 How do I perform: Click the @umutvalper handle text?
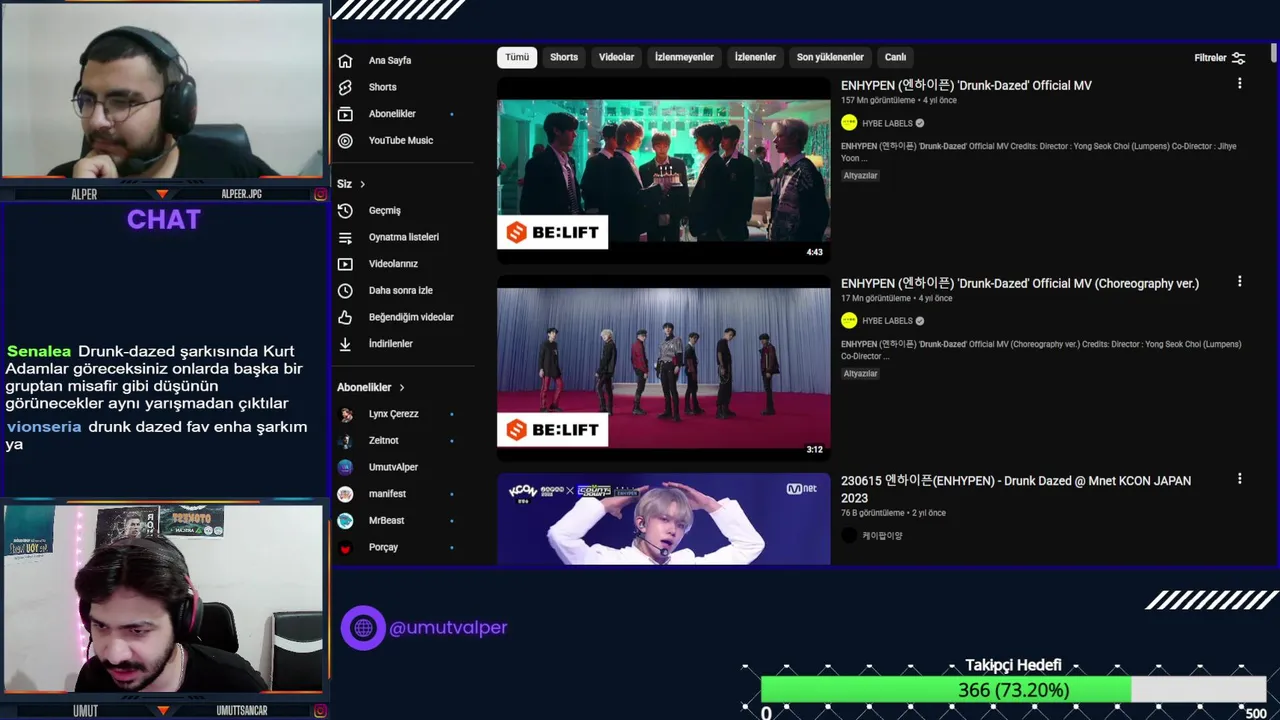448,628
